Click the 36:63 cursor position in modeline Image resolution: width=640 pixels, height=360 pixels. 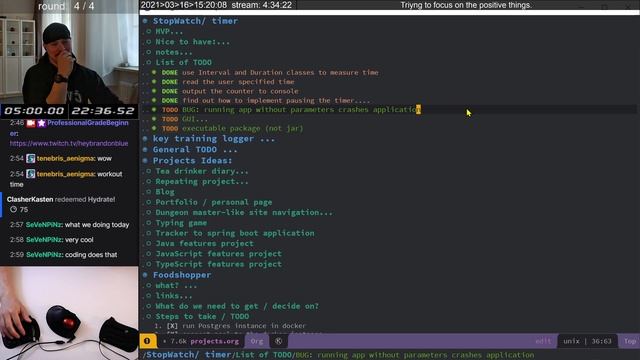point(601,341)
